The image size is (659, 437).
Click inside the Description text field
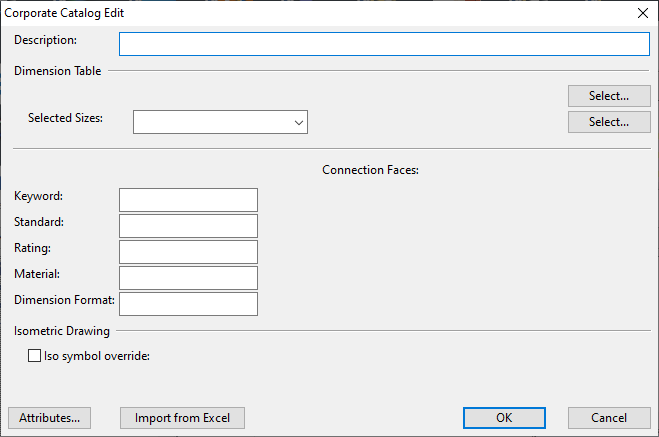384,44
